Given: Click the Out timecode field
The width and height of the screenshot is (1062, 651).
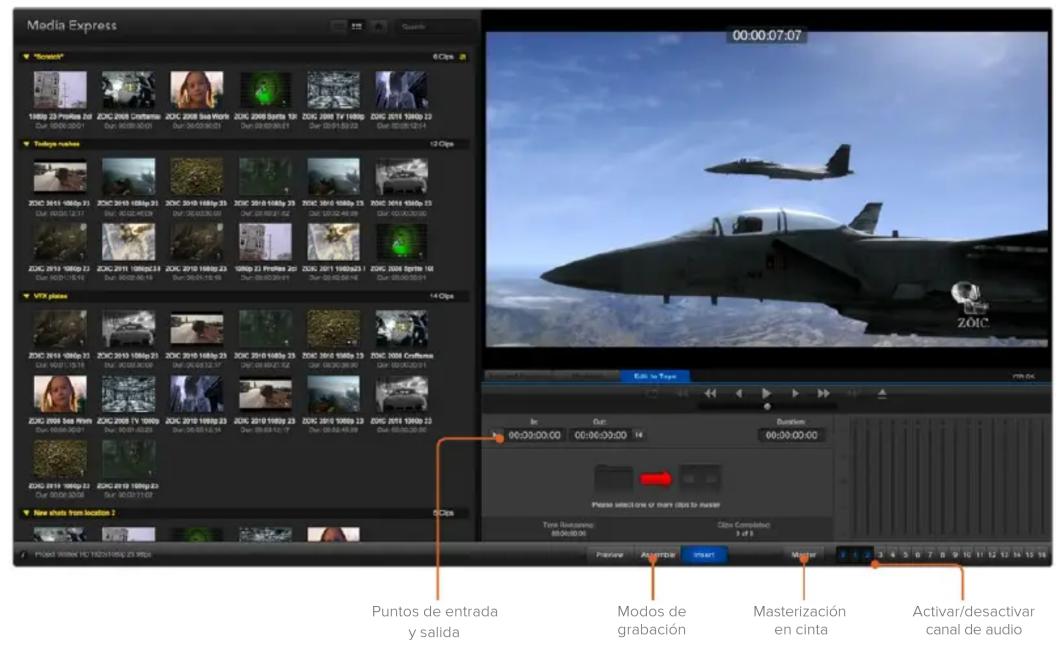Looking at the screenshot, I should coord(601,436).
